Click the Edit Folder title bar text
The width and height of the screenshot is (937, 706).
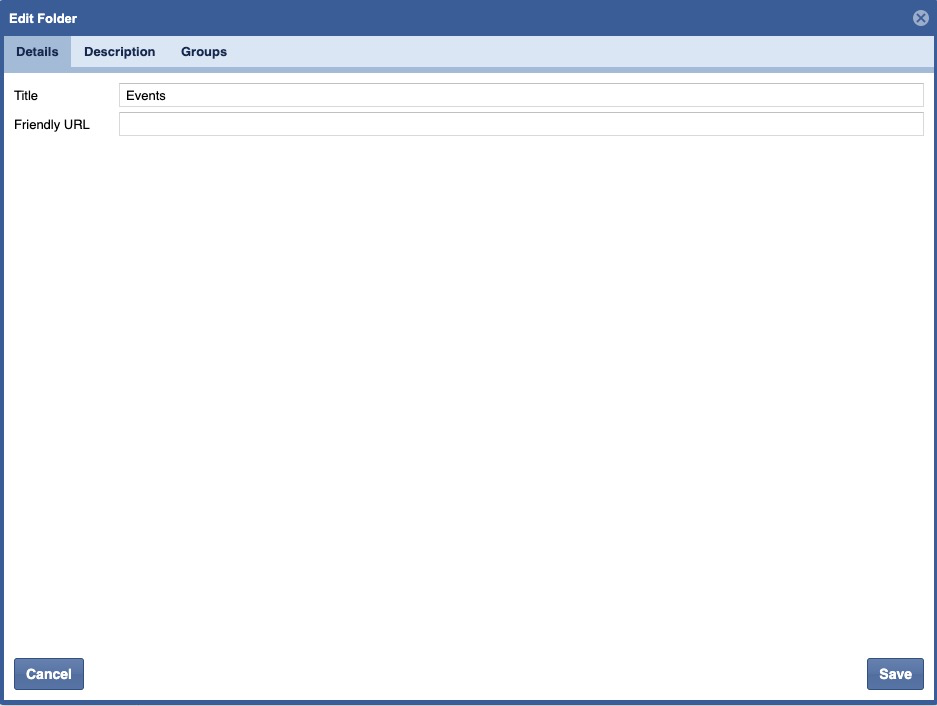(43, 18)
